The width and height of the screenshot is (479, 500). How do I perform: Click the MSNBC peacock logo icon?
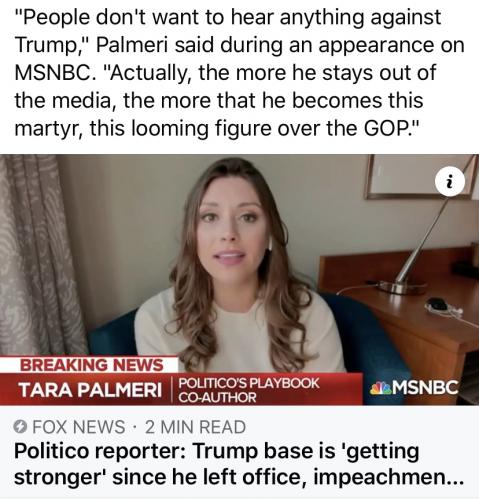click(380, 389)
